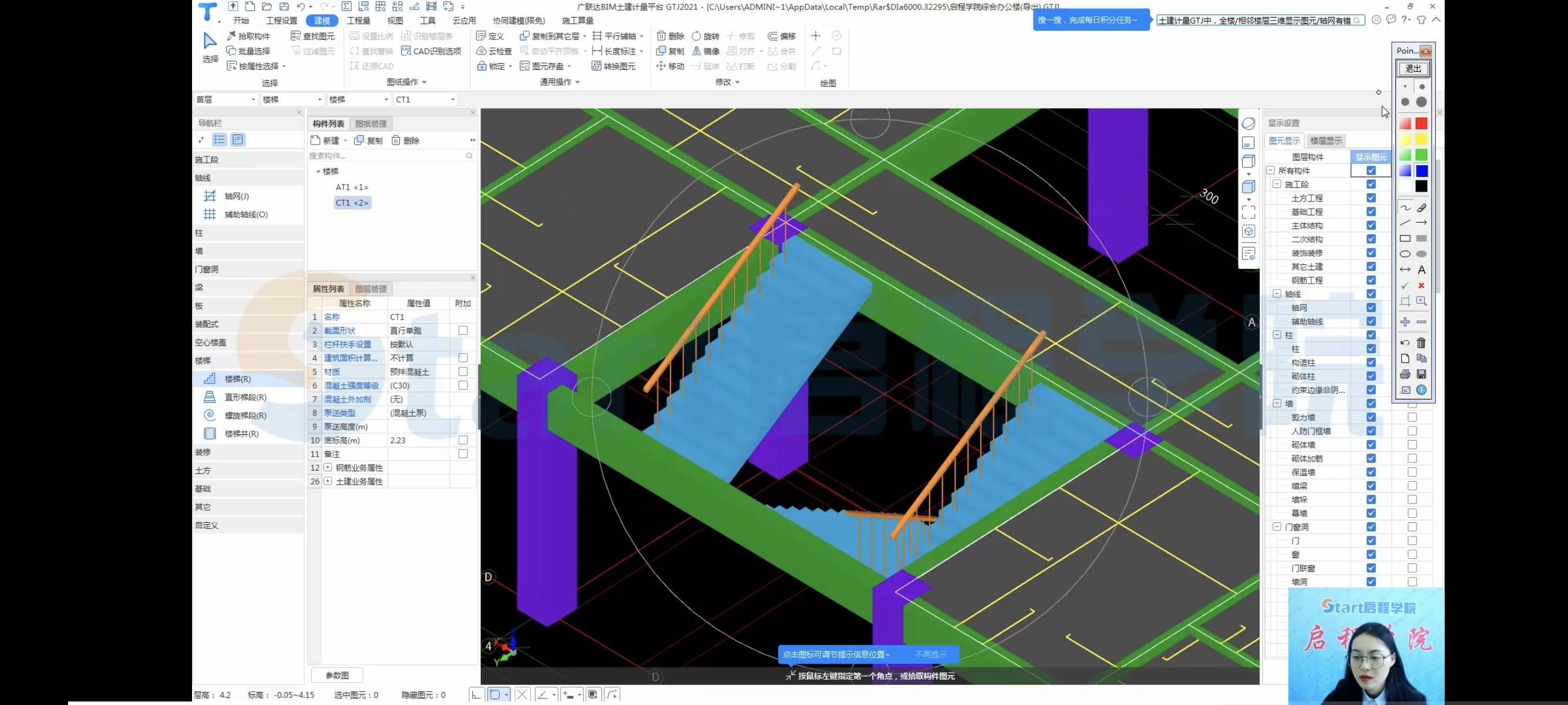The height and width of the screenshot is (705, 1568).
Task: Check 截面形状 additional checkbox in properties
Action: point(463,331)
